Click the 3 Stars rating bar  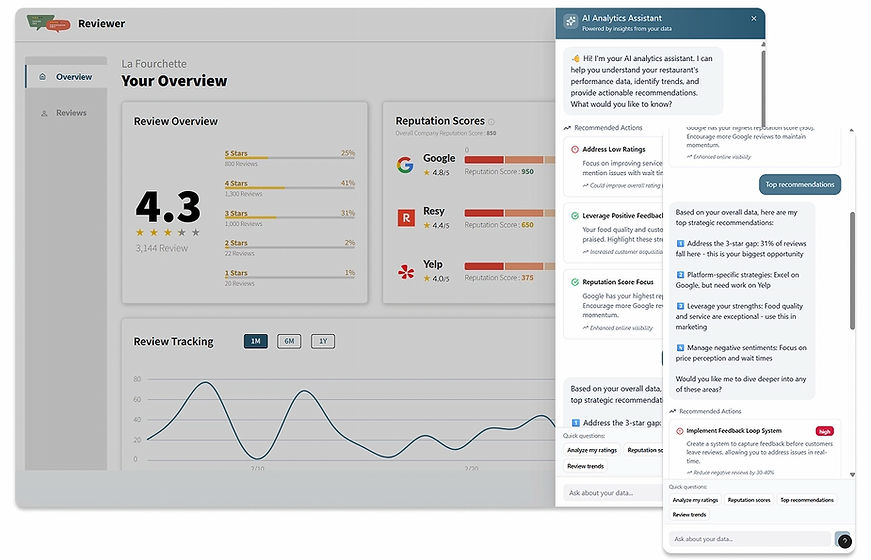289,217
